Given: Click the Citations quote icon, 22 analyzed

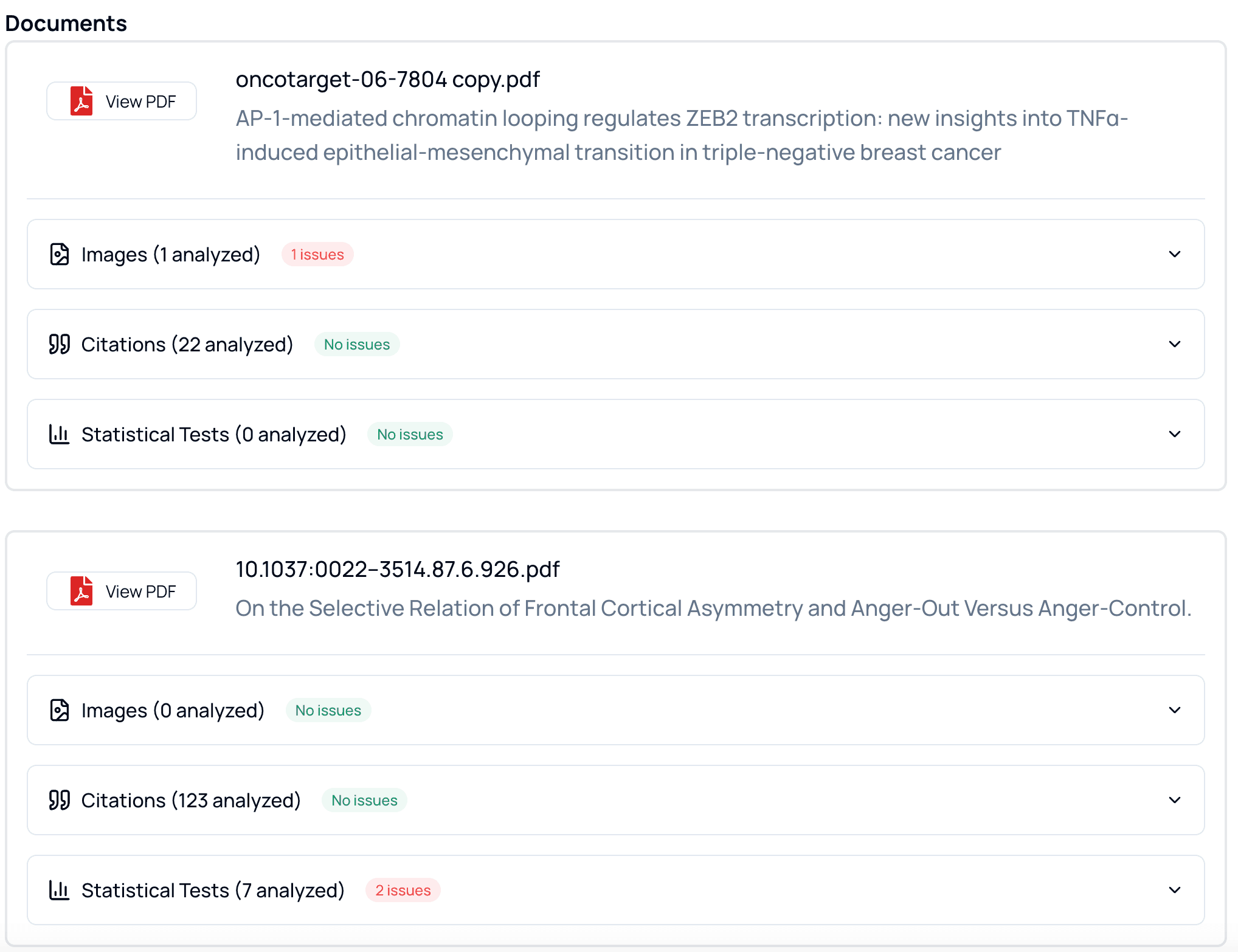Looking at the screenshot, I should (59, 344).
